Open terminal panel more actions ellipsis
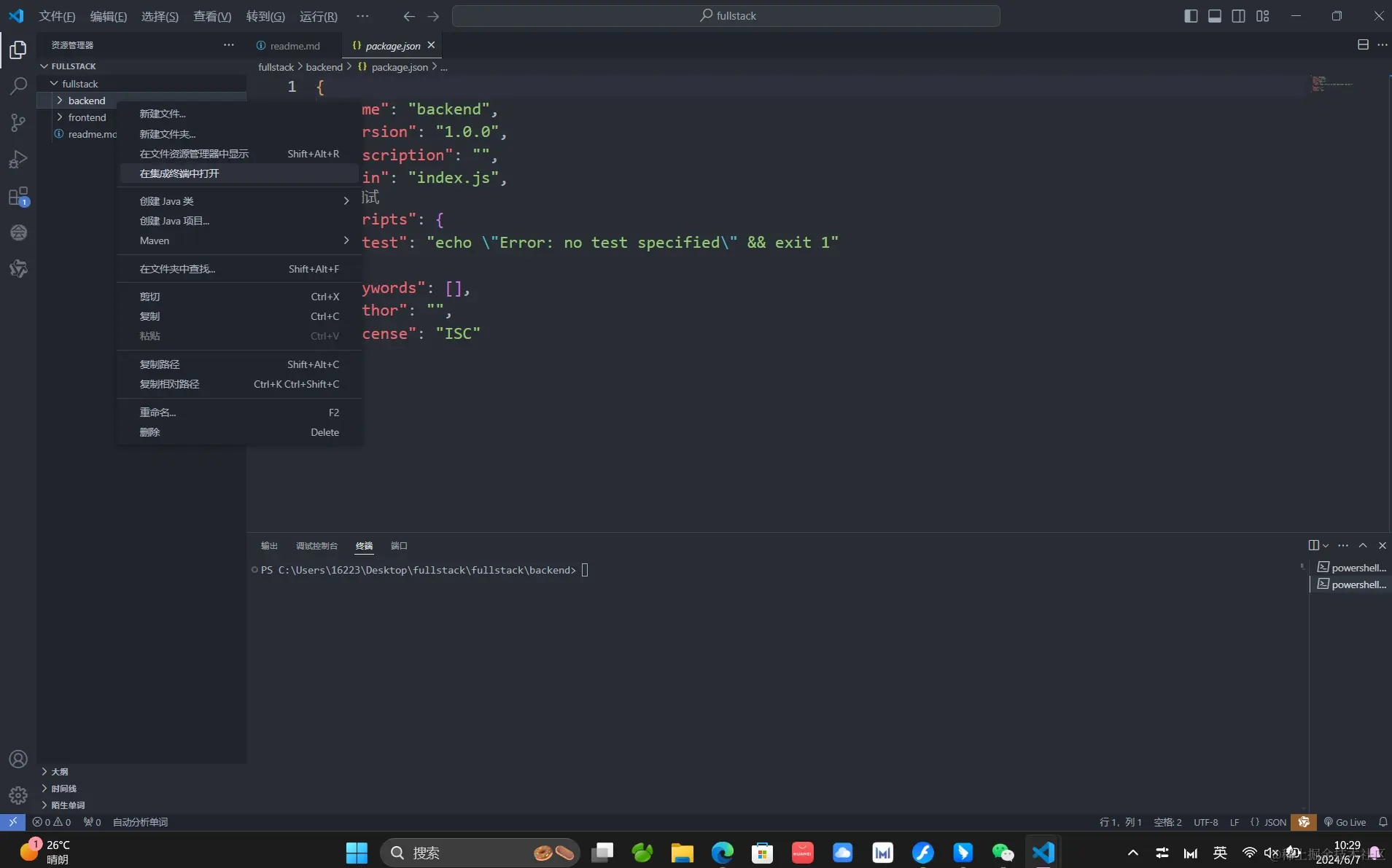This screenshot has height=868, width=1392. (x=1343, y=545)
